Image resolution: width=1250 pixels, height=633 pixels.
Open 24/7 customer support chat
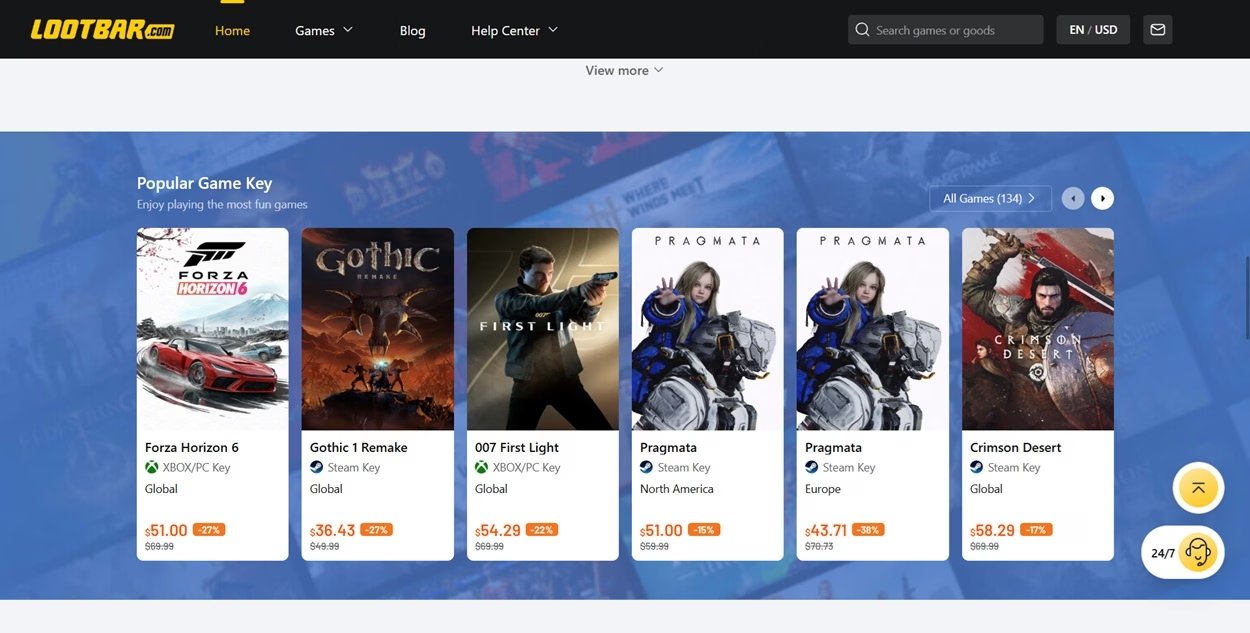(1183, 552)
